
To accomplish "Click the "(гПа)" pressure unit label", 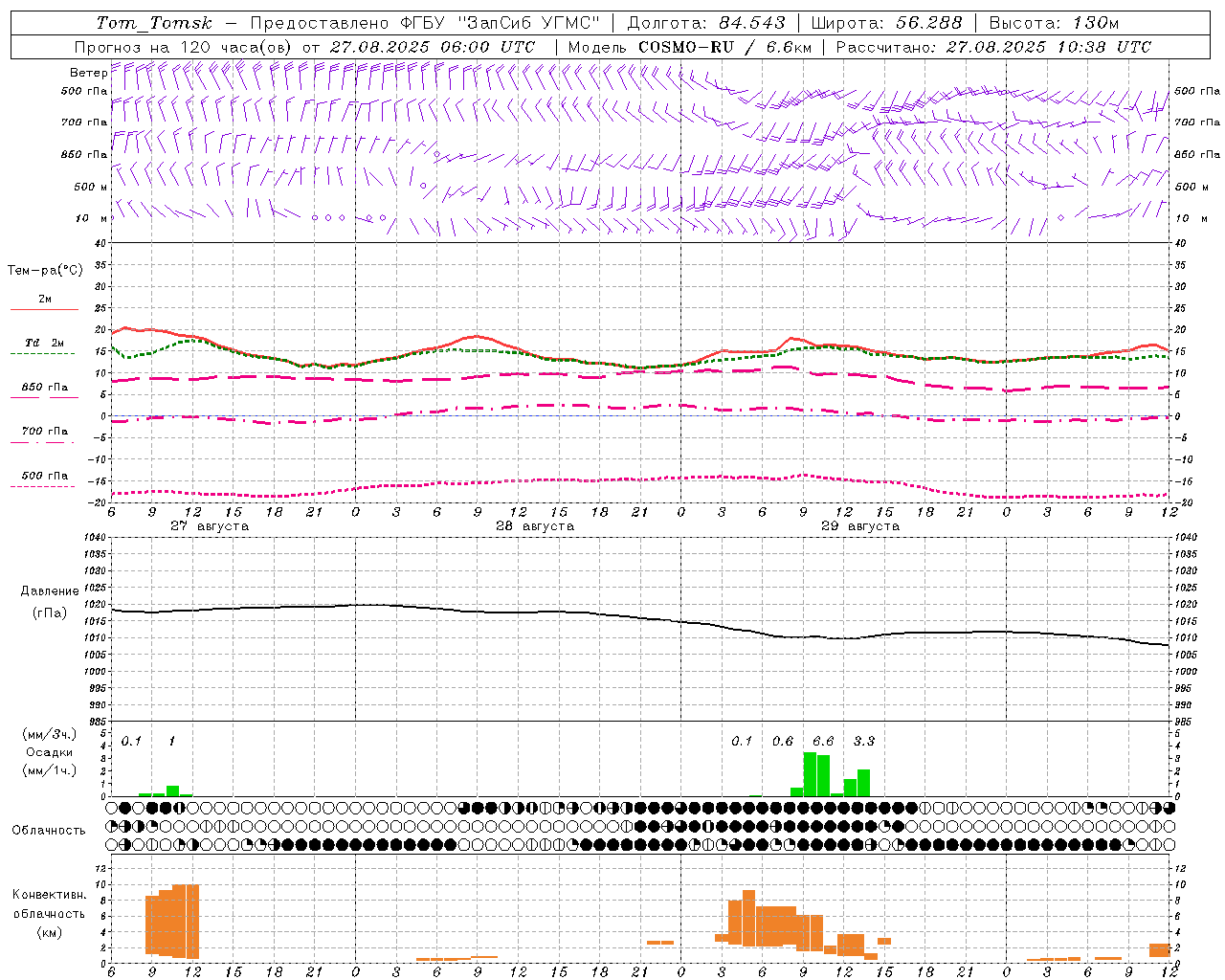I will point(50,612).
